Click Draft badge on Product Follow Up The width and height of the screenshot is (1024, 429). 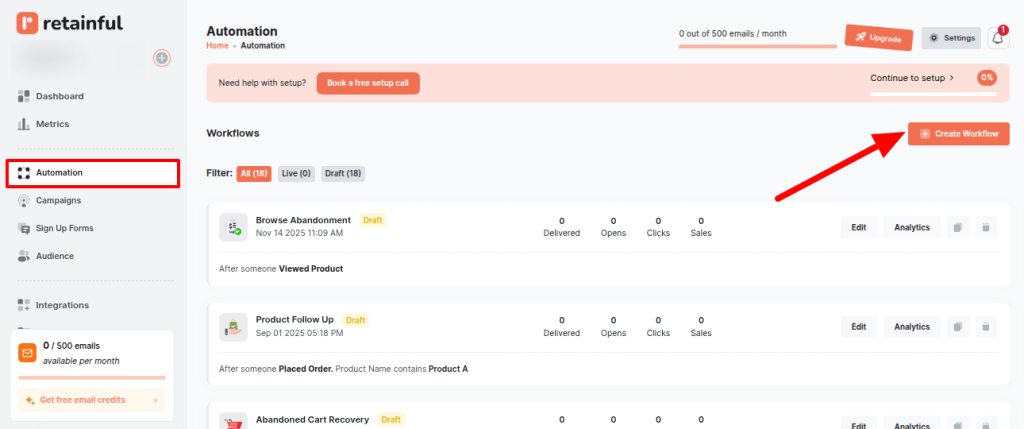[355, 320]
